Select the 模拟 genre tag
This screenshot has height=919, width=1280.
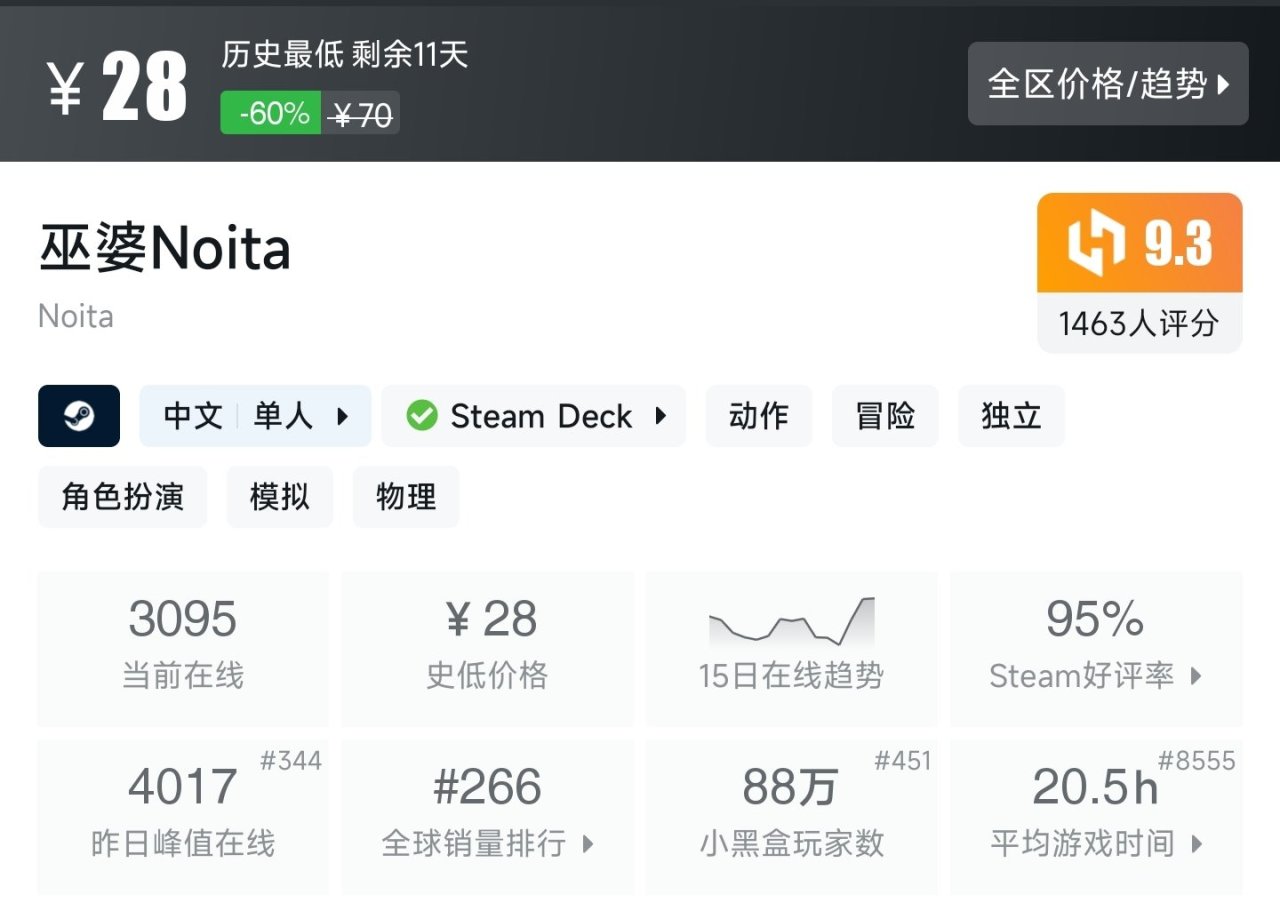pyautogui.click(x=279, y=497)
